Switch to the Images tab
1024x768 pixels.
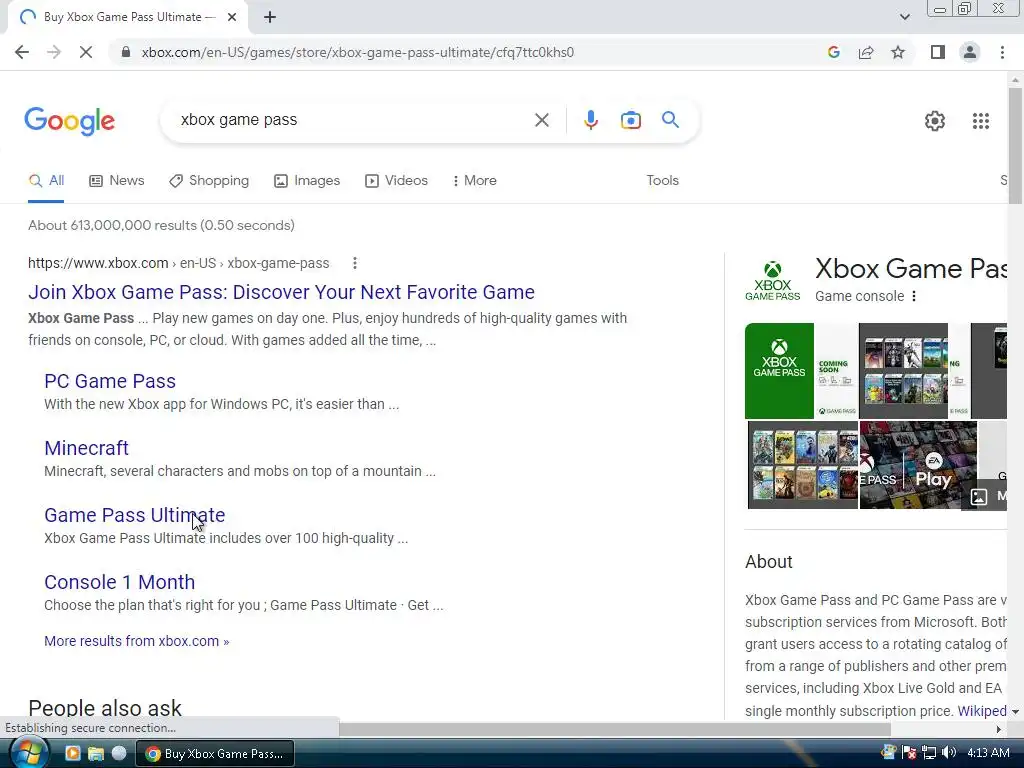tap(307, 181)
